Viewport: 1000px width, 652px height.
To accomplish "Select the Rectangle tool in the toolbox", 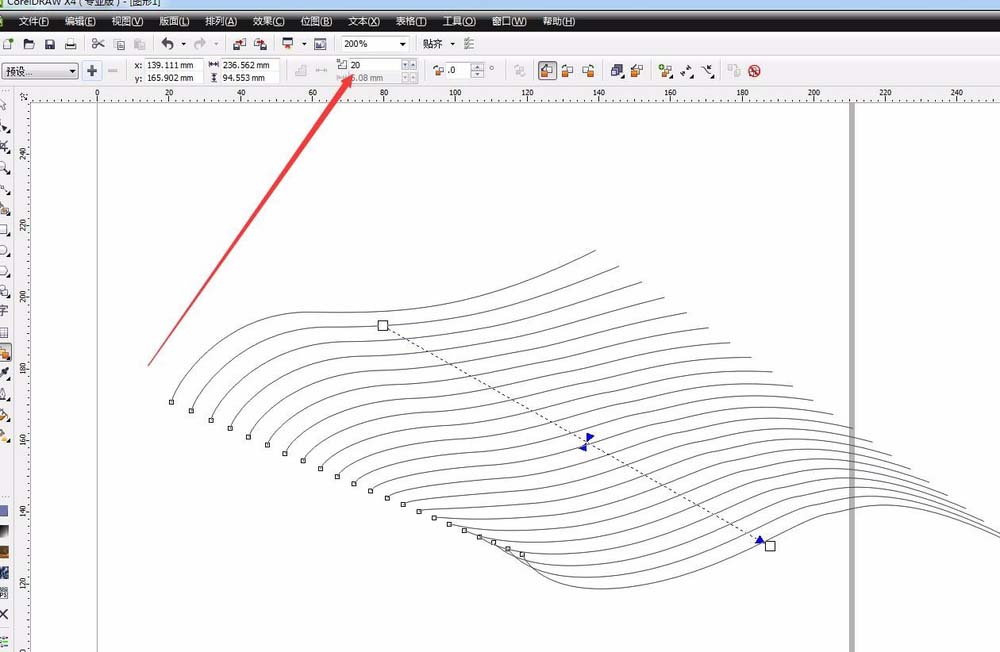I will click(4, 230).
